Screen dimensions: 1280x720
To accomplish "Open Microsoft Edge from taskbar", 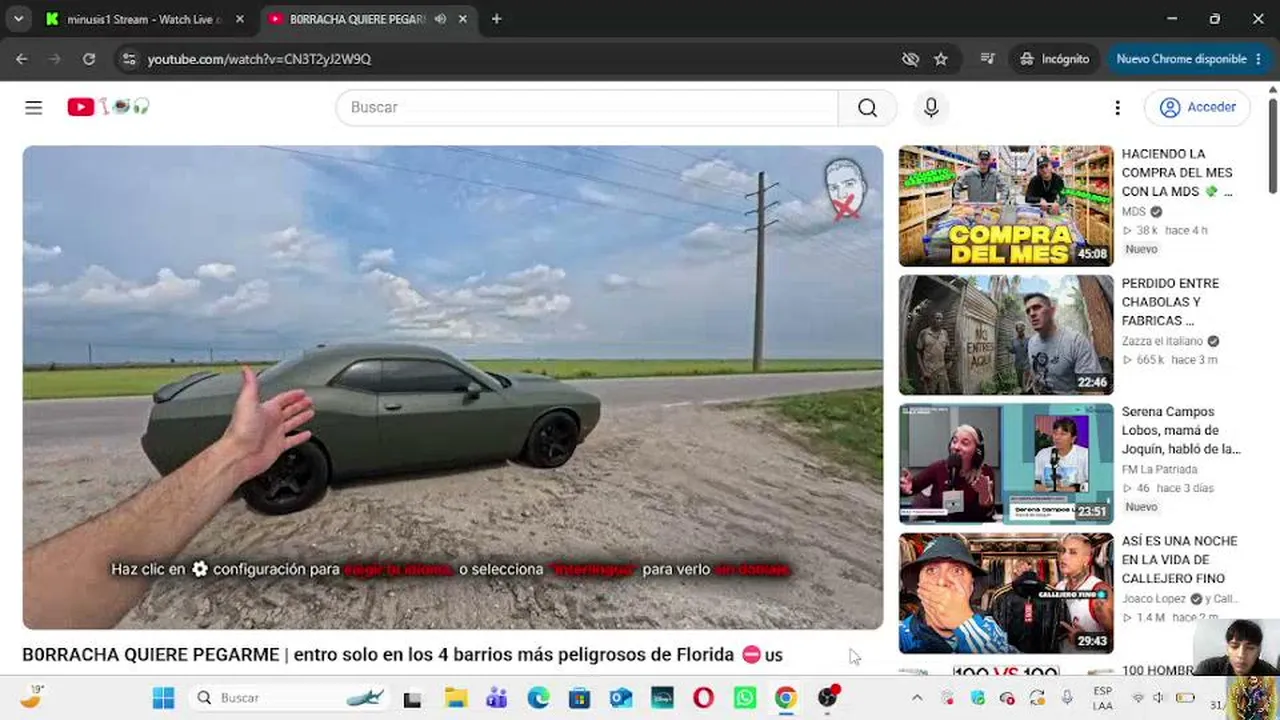I will pyautogui.click(x=538, y=698).
